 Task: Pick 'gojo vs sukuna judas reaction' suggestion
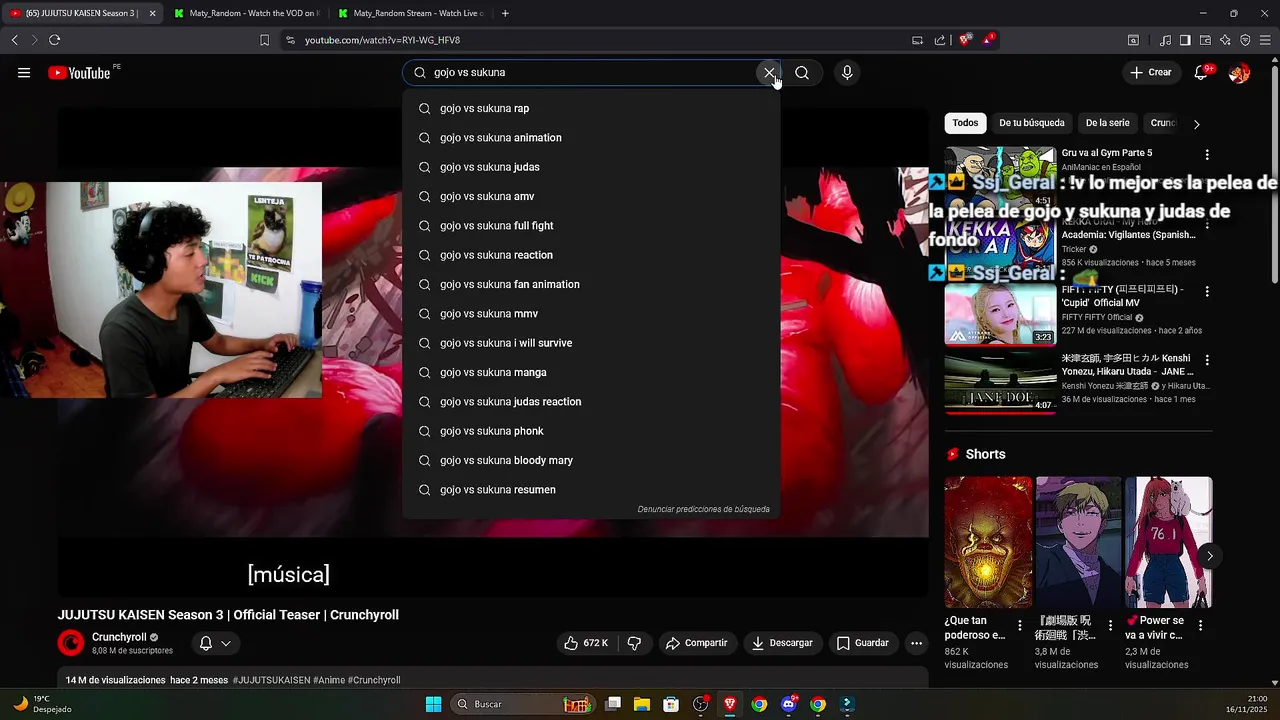[x=591, y=402]
